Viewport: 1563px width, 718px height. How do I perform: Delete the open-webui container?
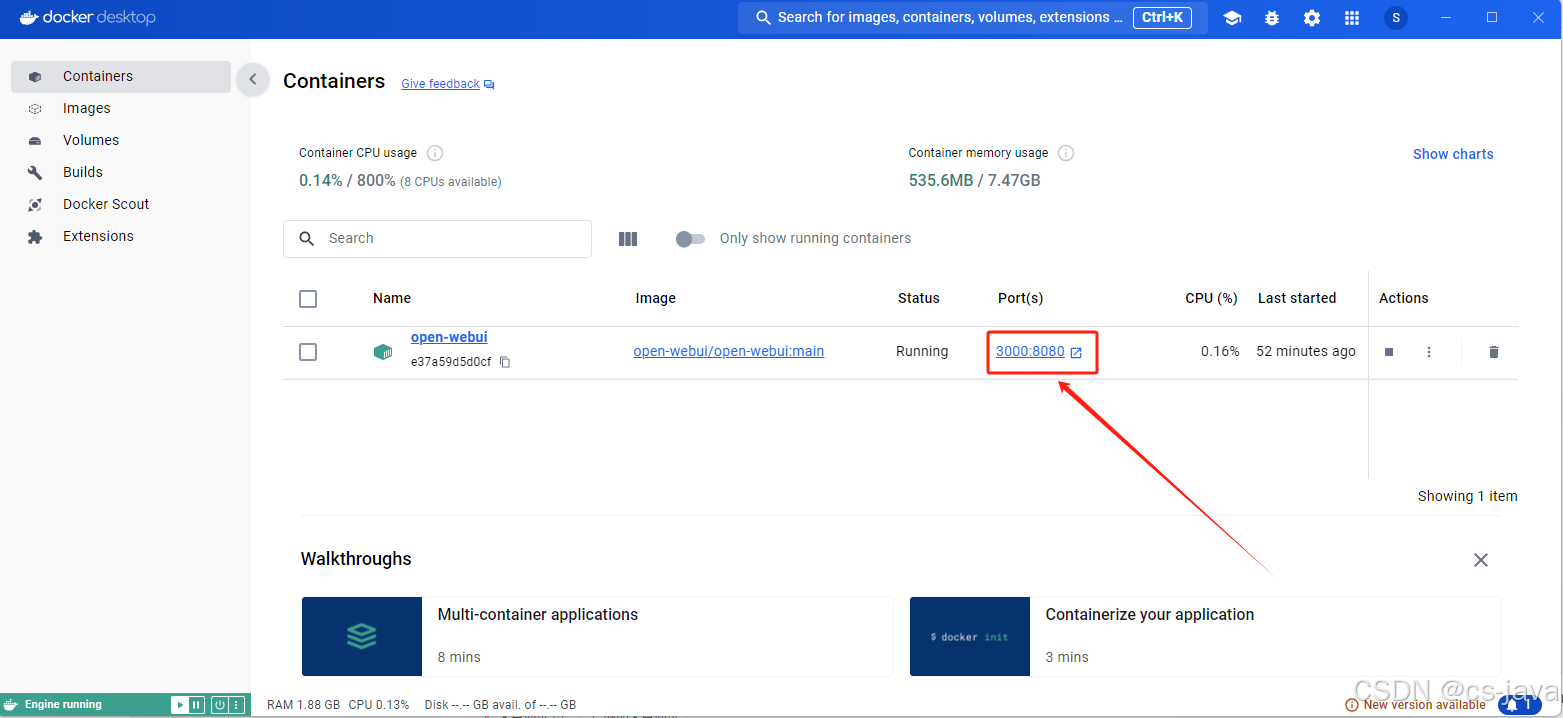pos(1494,352)
